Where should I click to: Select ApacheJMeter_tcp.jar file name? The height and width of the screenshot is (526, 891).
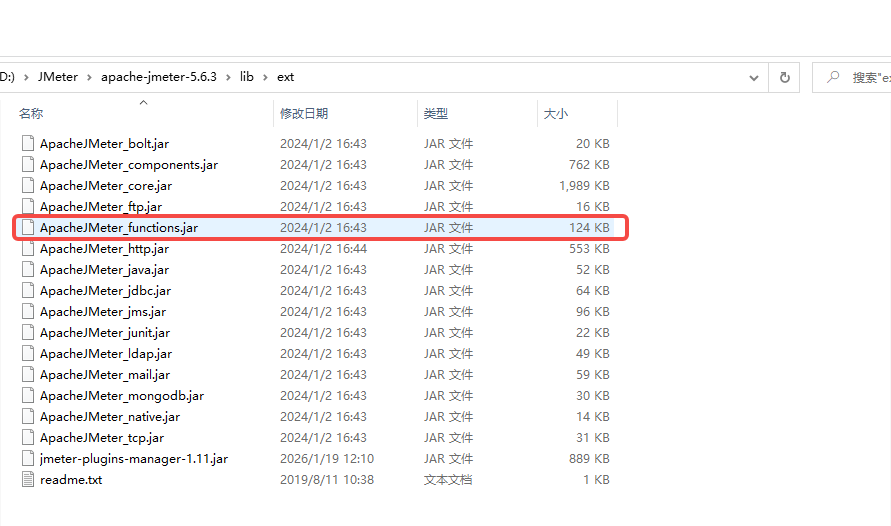[x=102, y=438]
